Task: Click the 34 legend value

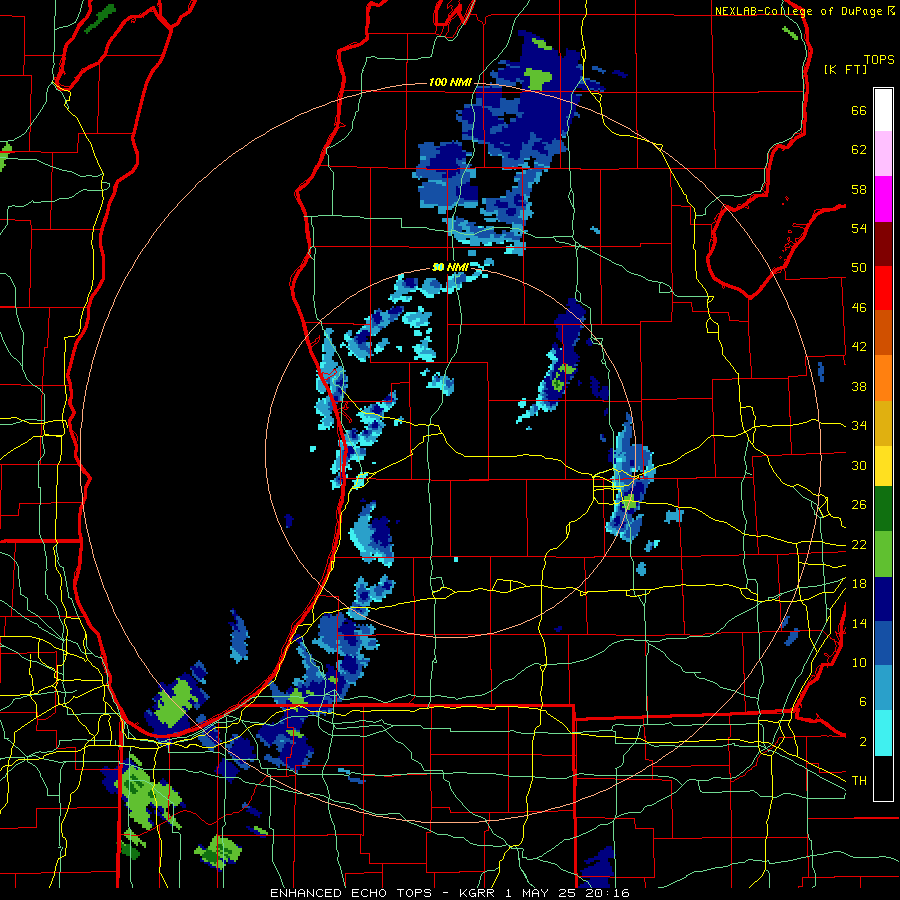Action: click(x=859, y=425)
